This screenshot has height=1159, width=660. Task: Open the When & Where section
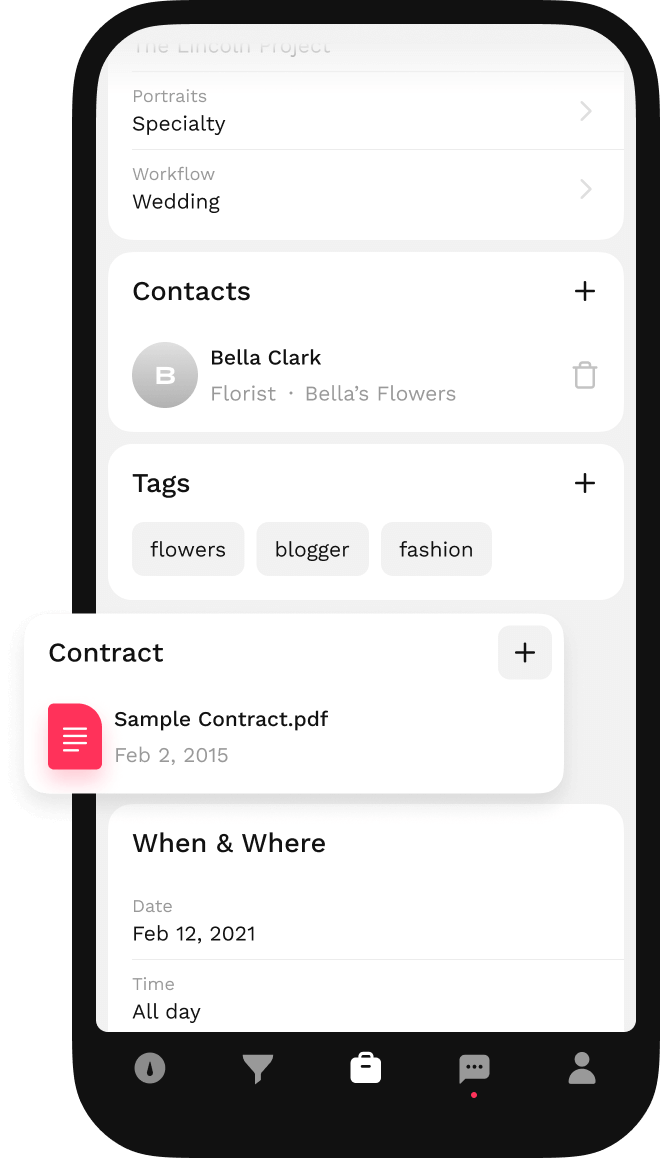(x=229, y=843)
